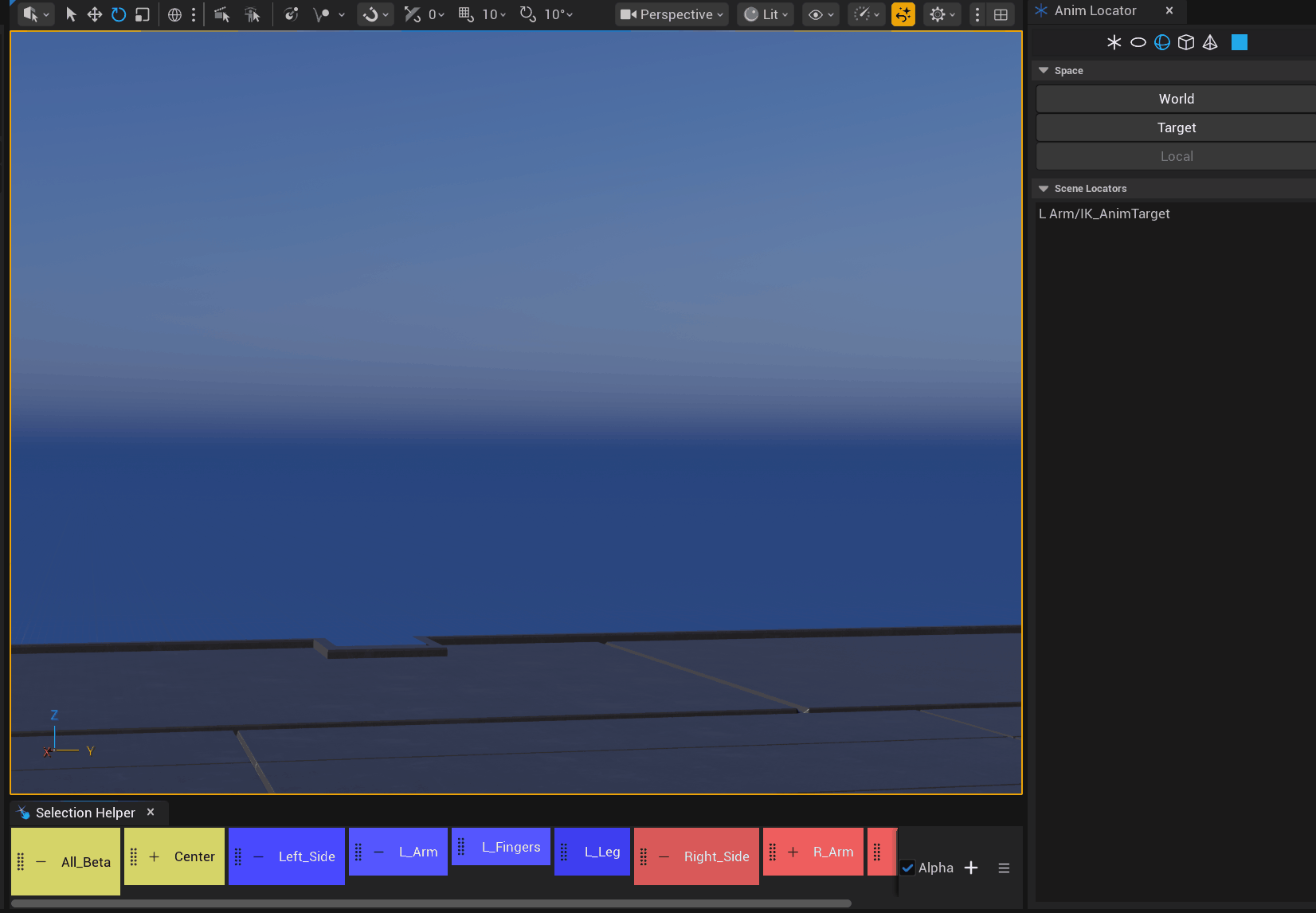Toggle the highlighted orange viewport toolbar button
This screenshot has height=913, width=1316.
coord(903,14)
